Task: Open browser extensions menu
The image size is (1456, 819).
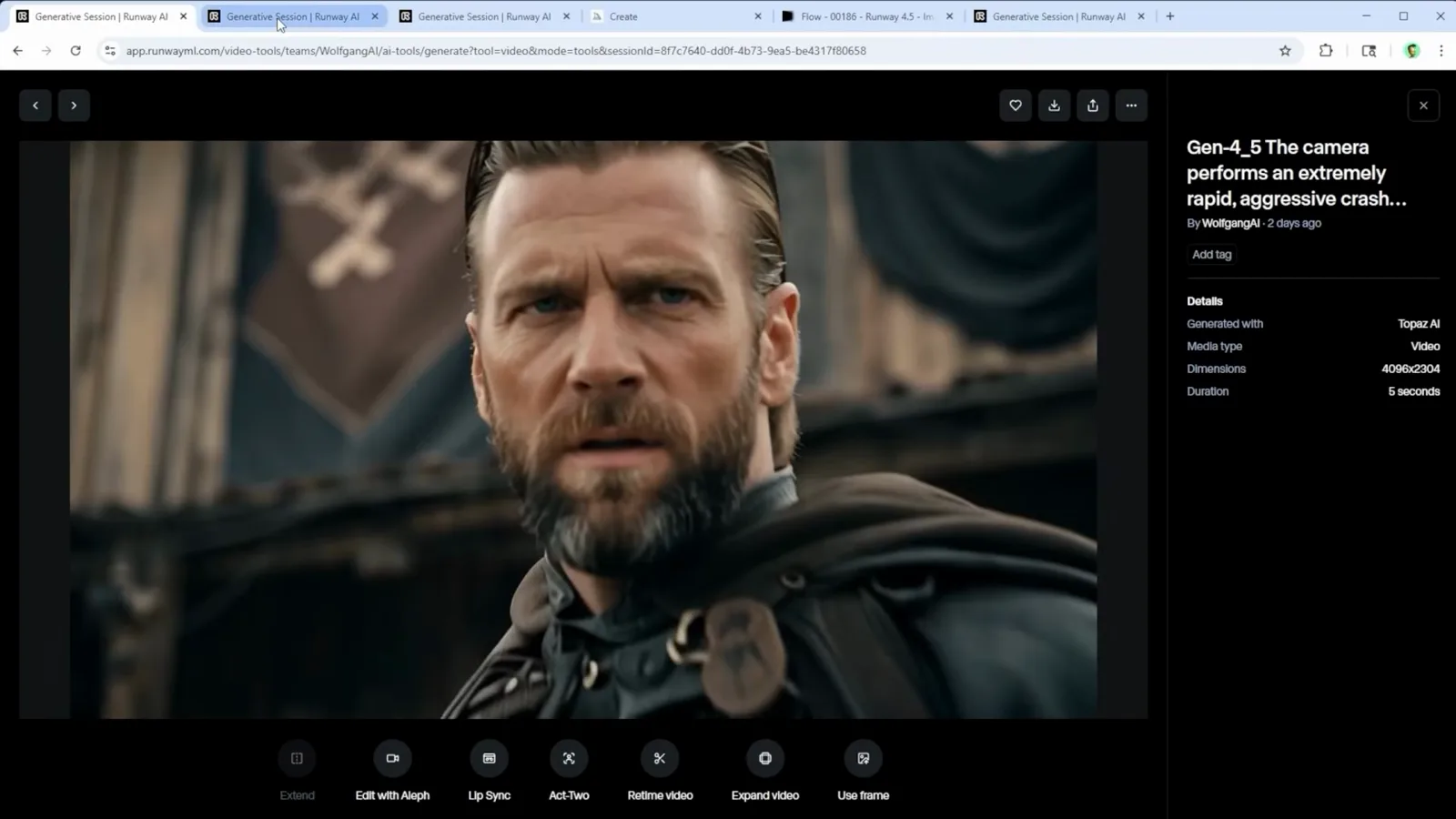Action: pyautogui.click(x=1326, y=51)
